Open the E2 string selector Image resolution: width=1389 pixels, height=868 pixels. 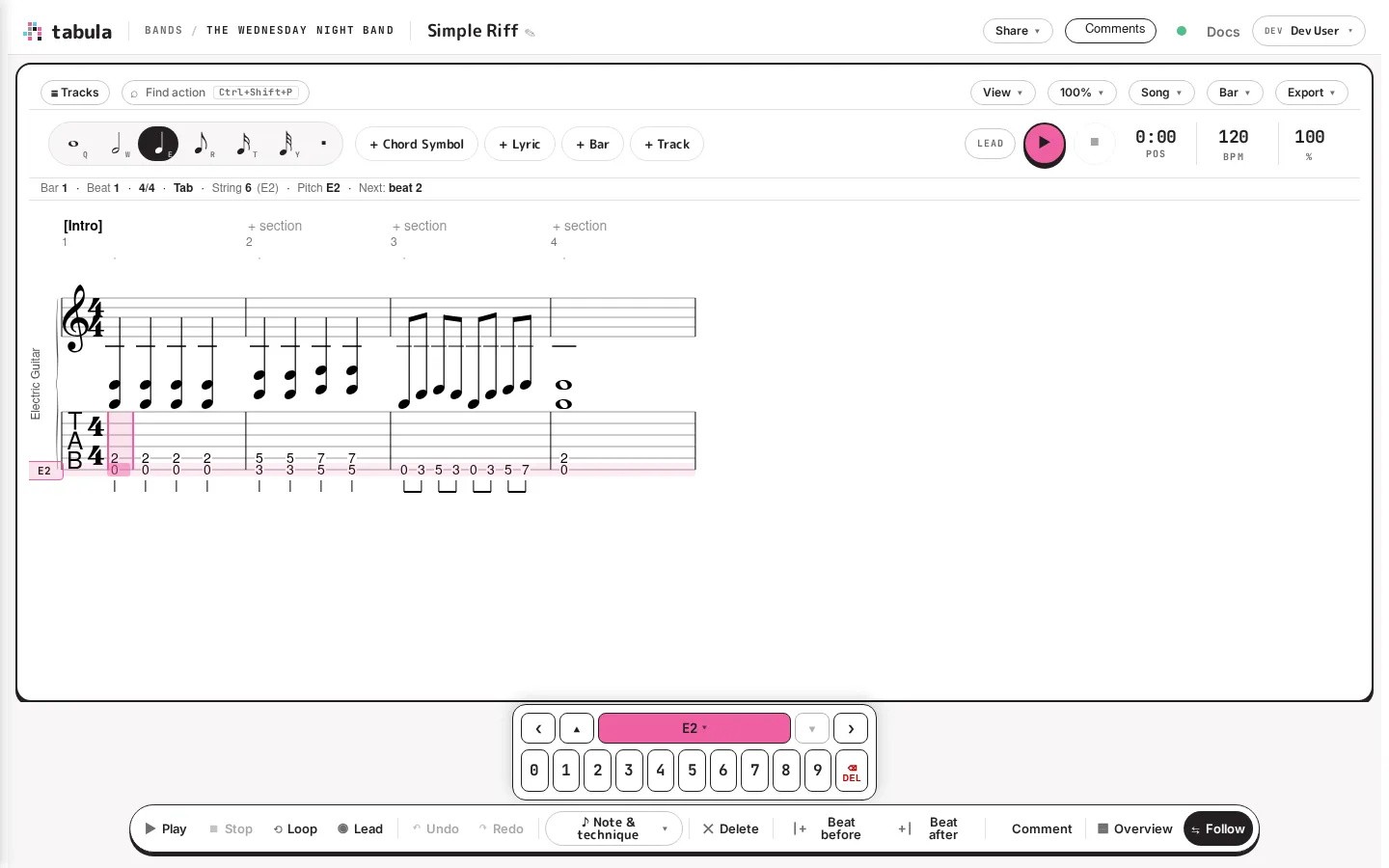694,728
